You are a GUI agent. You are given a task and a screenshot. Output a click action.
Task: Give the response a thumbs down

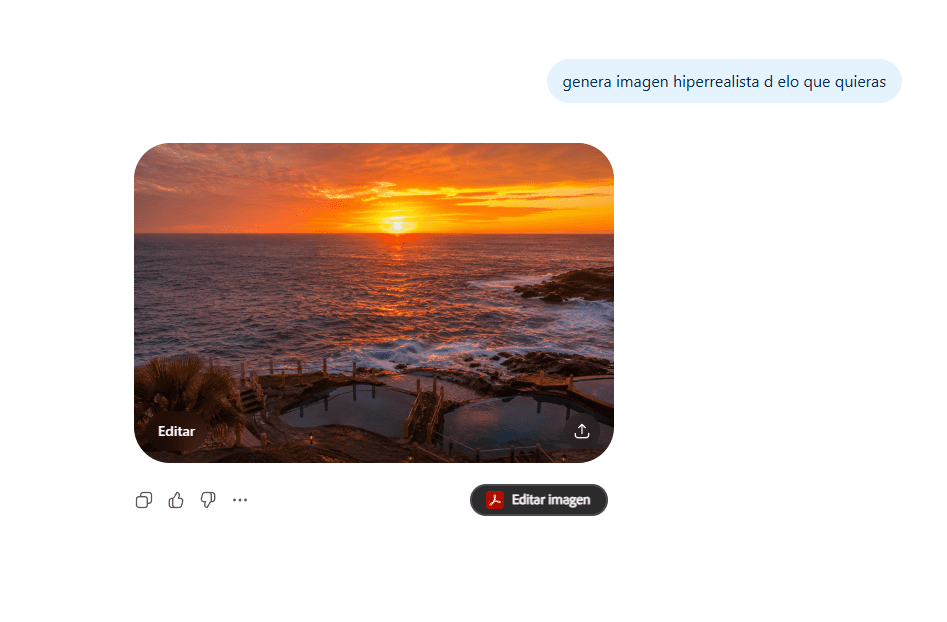pyautogui.click(x=208, y=500)
